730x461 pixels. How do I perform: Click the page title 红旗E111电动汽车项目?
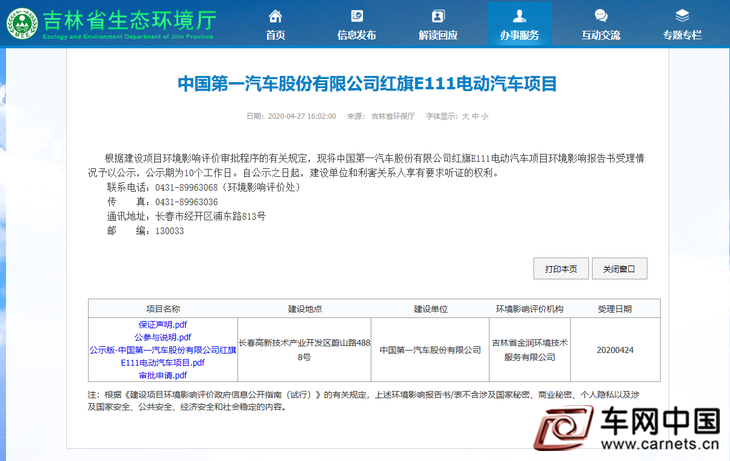[x=367, y=84]
